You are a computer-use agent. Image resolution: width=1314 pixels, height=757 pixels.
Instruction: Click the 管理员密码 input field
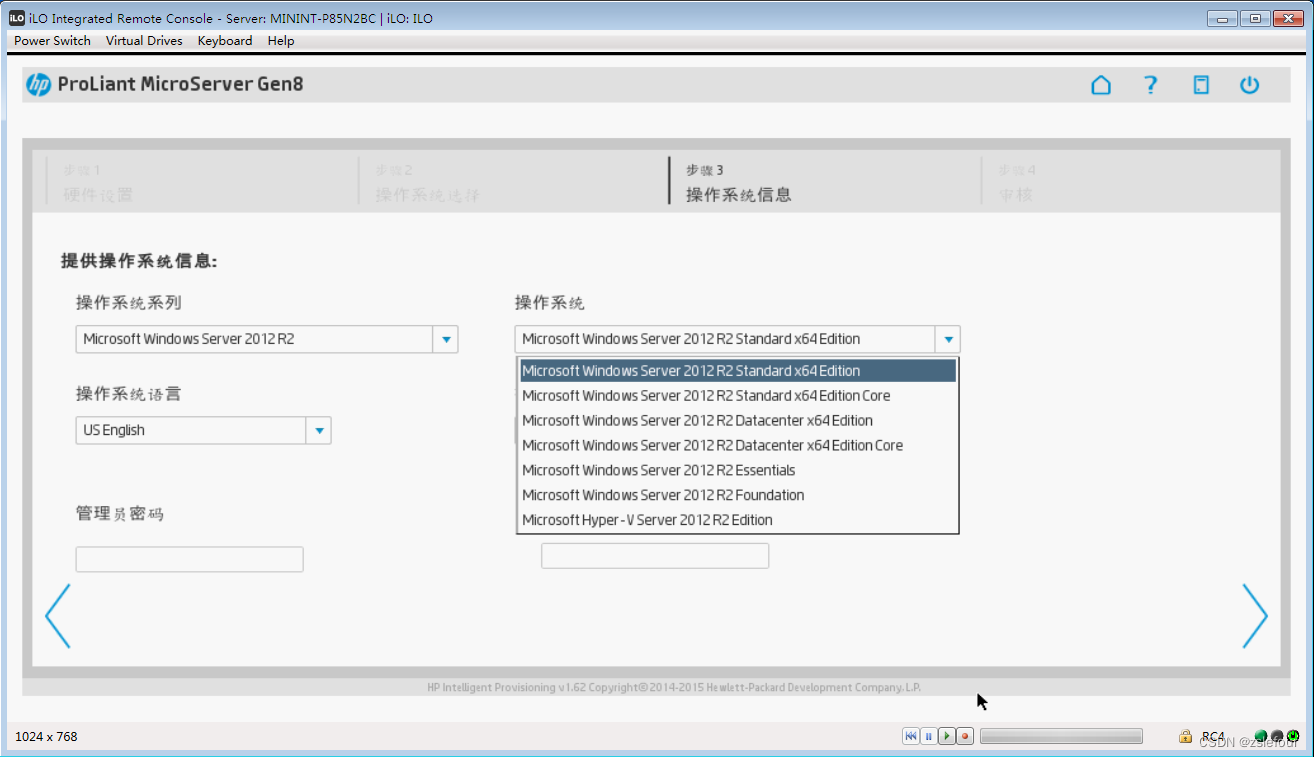(189, 560)
